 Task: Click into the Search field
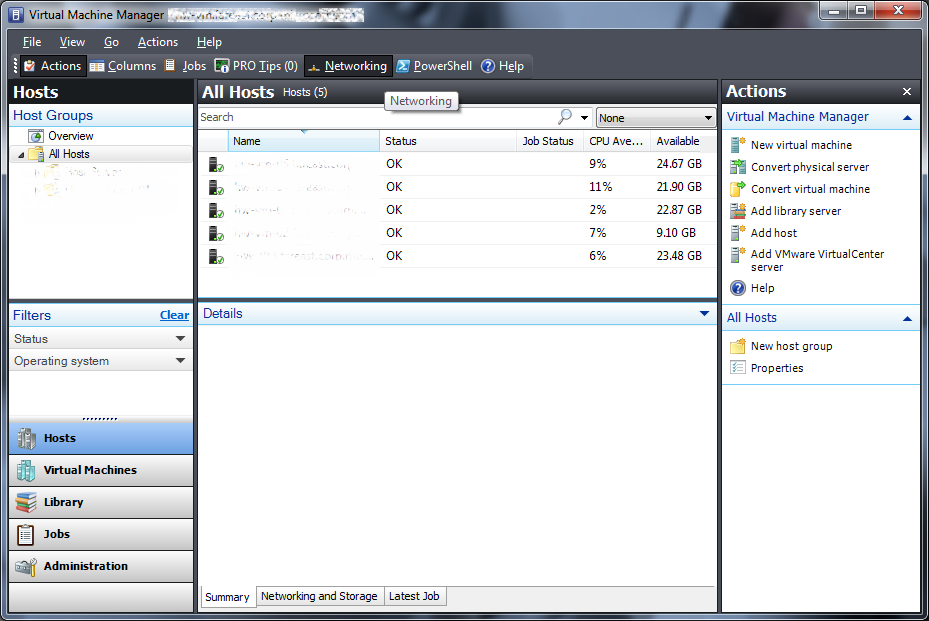click(x=377, y=117)
